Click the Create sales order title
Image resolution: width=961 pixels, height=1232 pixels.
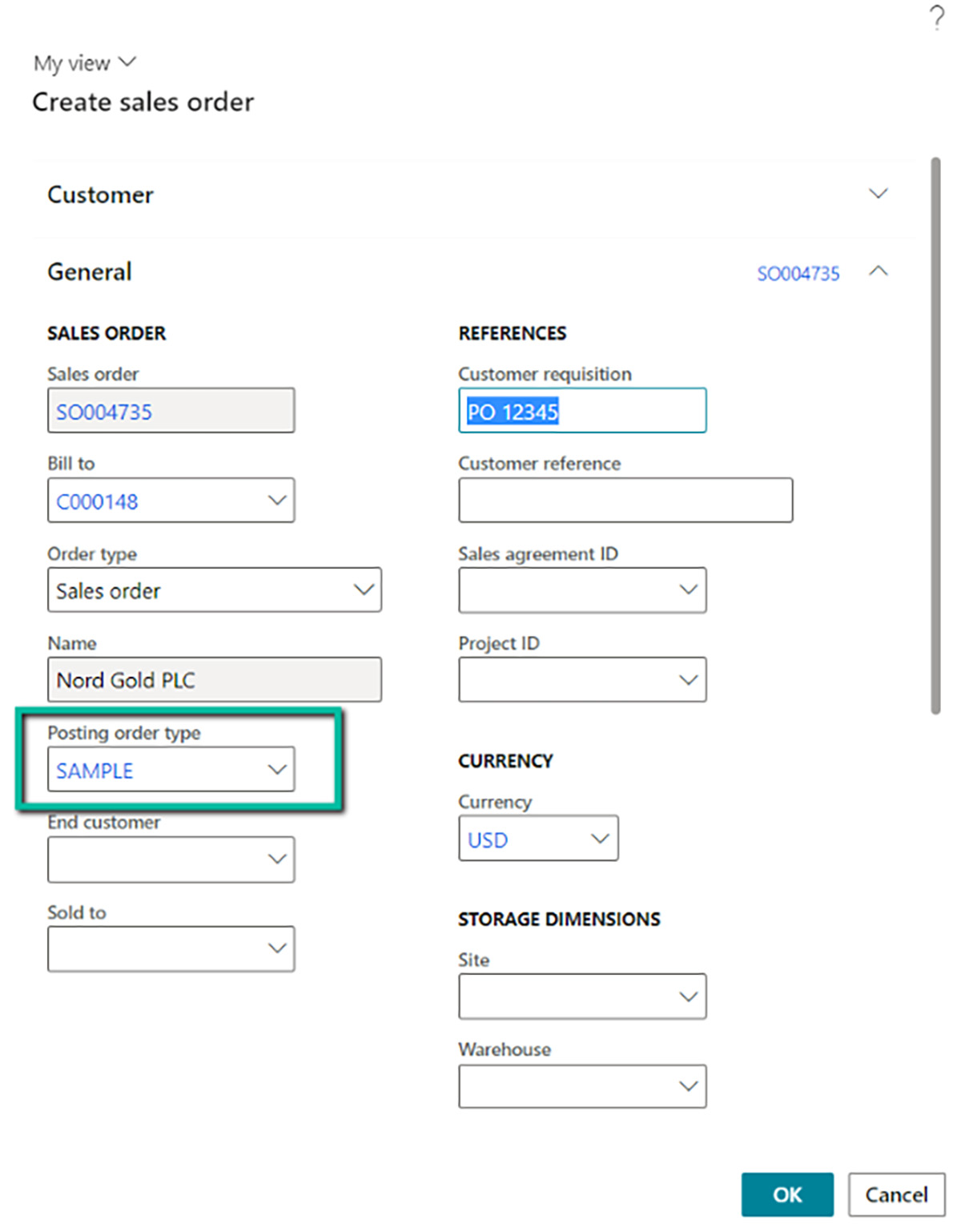[x=143, y=102]
